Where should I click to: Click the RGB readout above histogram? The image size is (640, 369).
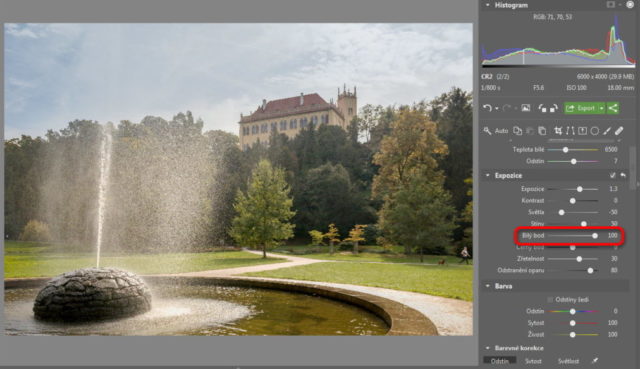point(552,17)
